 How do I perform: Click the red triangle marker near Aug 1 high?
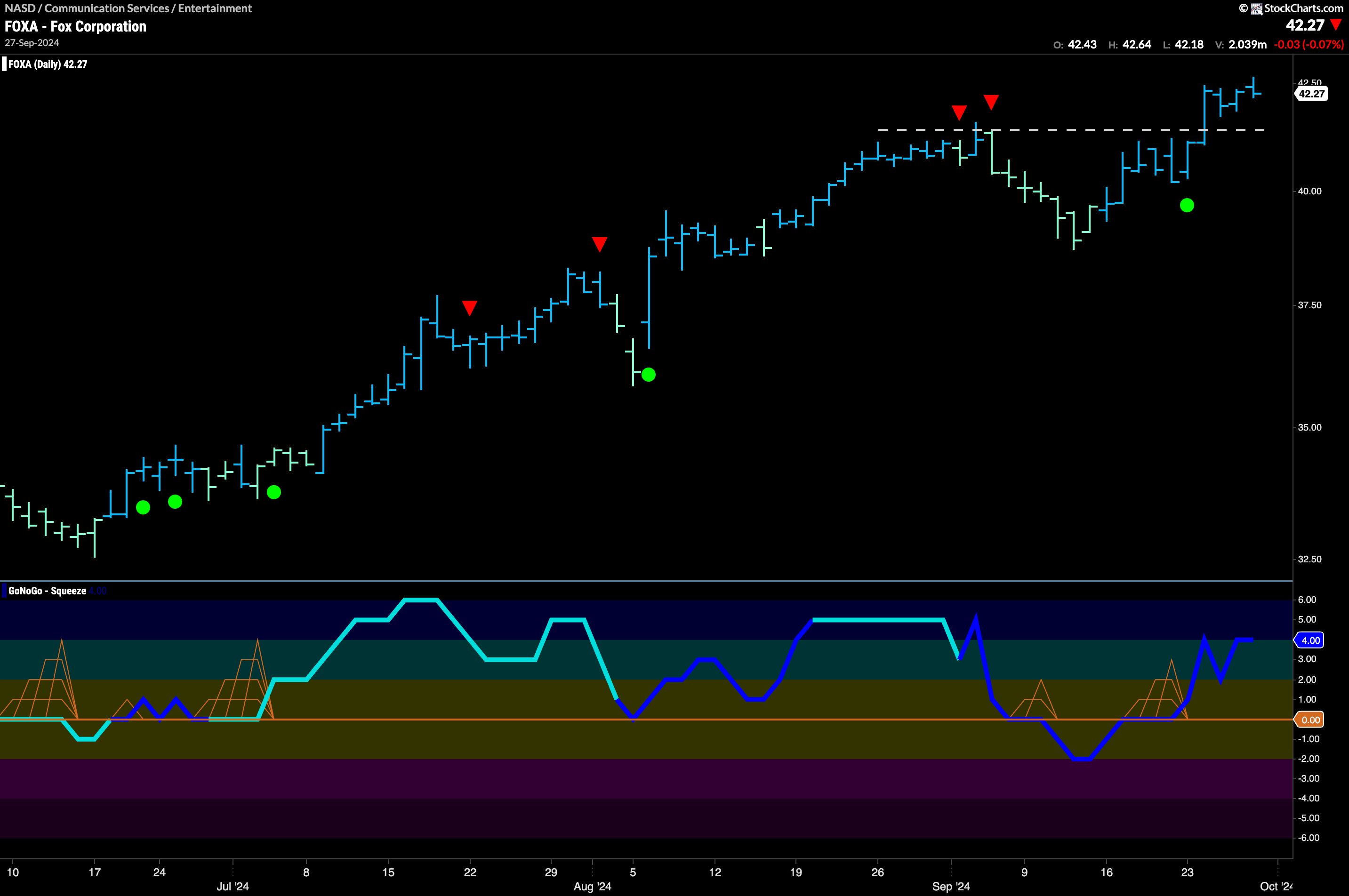click(x=599, y=244)
